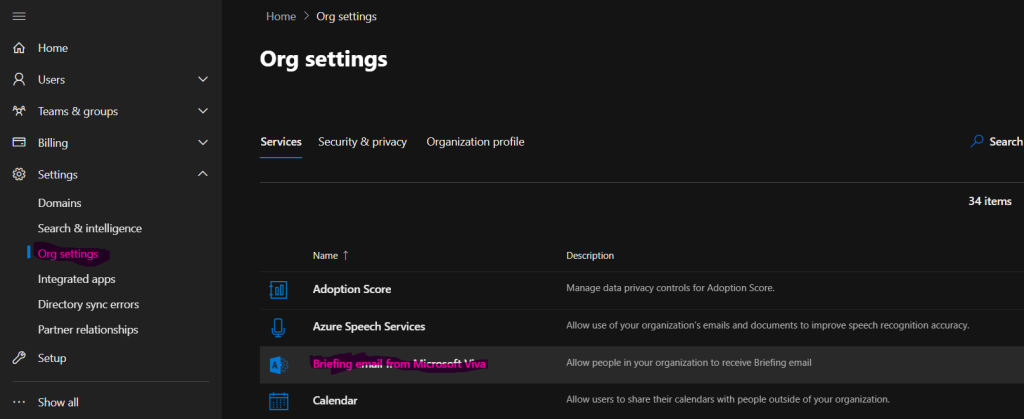Click the hamburger navigation menu icon
Screen dimensions: 1024x419
[x=19, y=16]
